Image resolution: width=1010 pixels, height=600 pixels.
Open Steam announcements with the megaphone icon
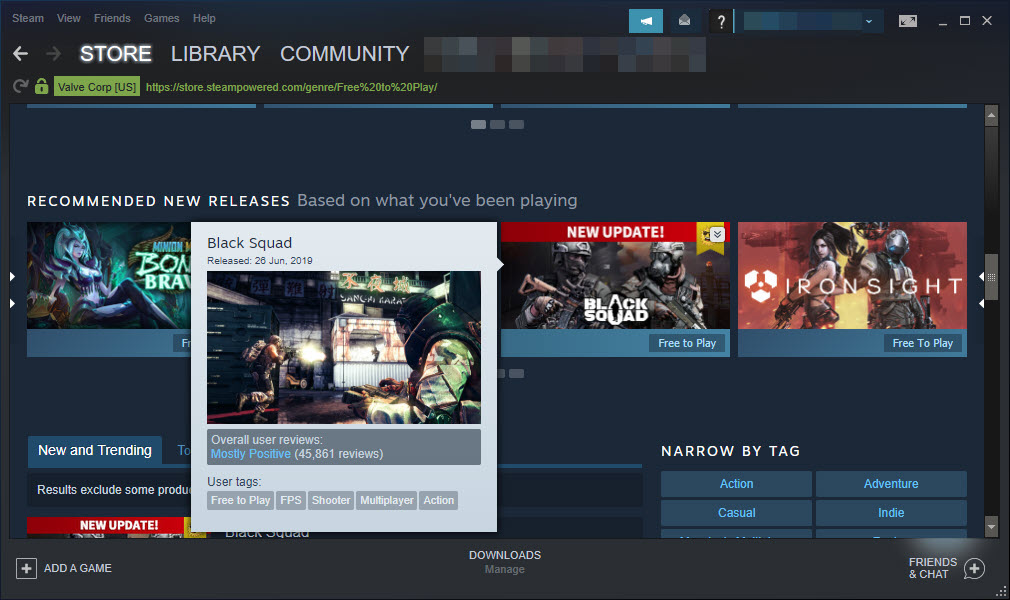(645, 20)
